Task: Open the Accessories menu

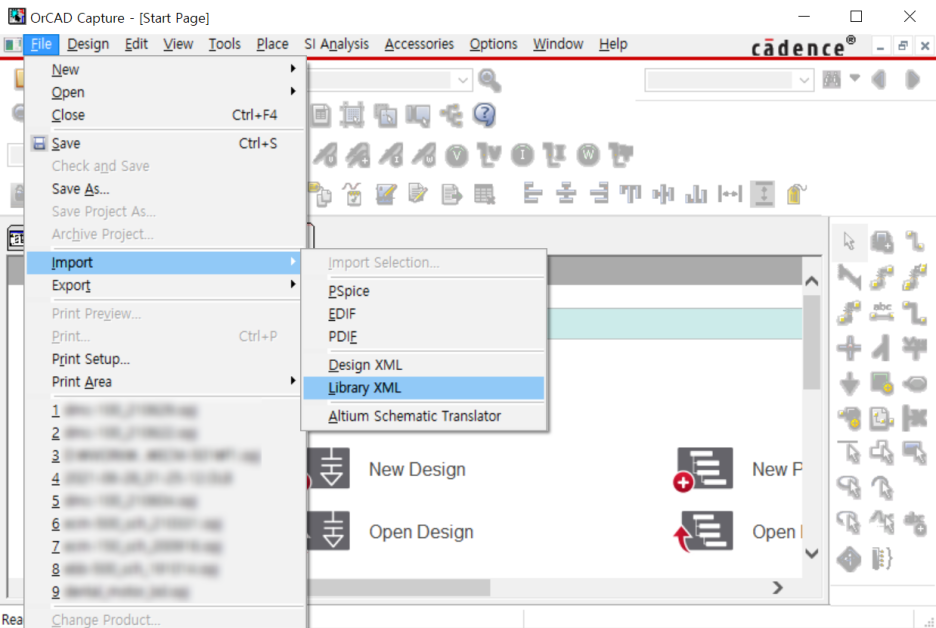Action: (x=419, y=44)
